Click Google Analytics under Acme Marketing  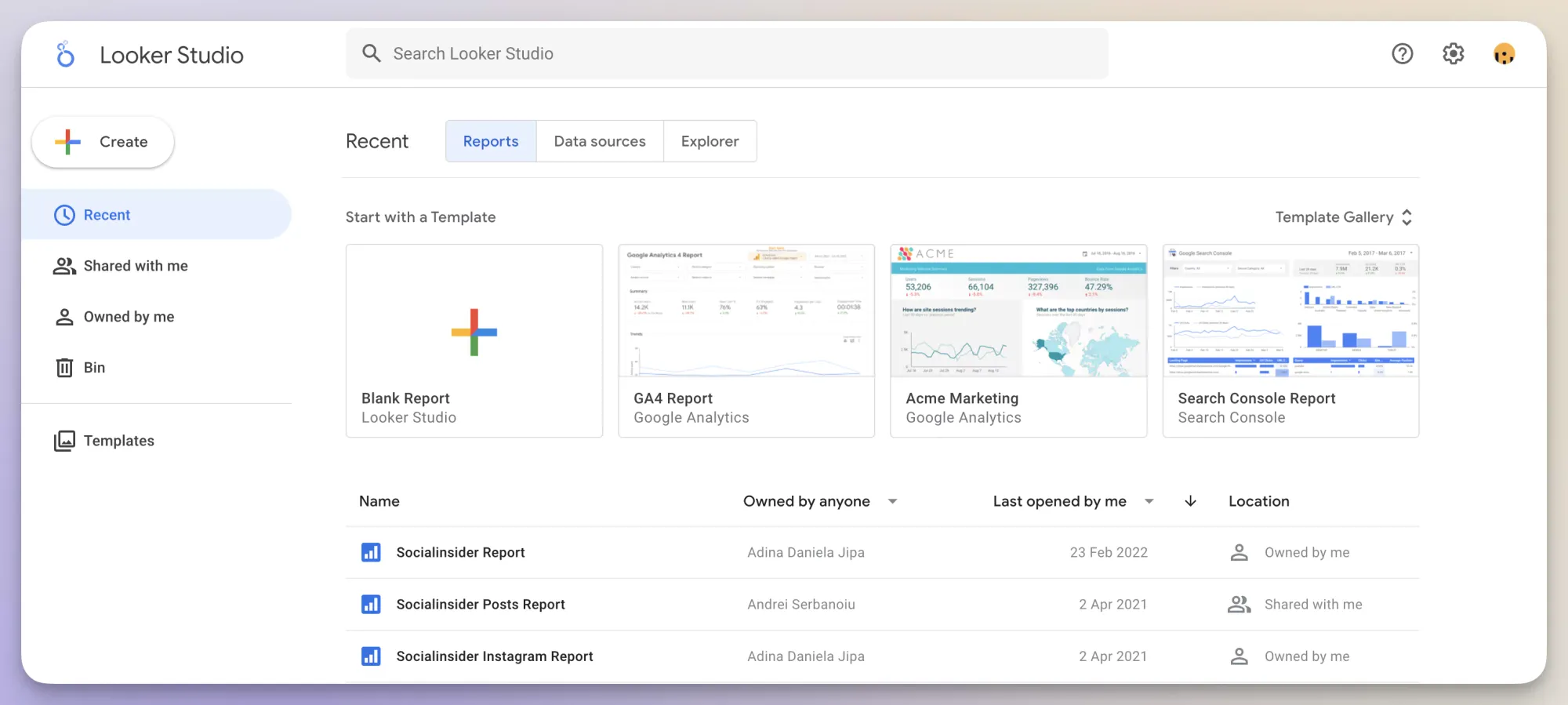pos(964,418)
